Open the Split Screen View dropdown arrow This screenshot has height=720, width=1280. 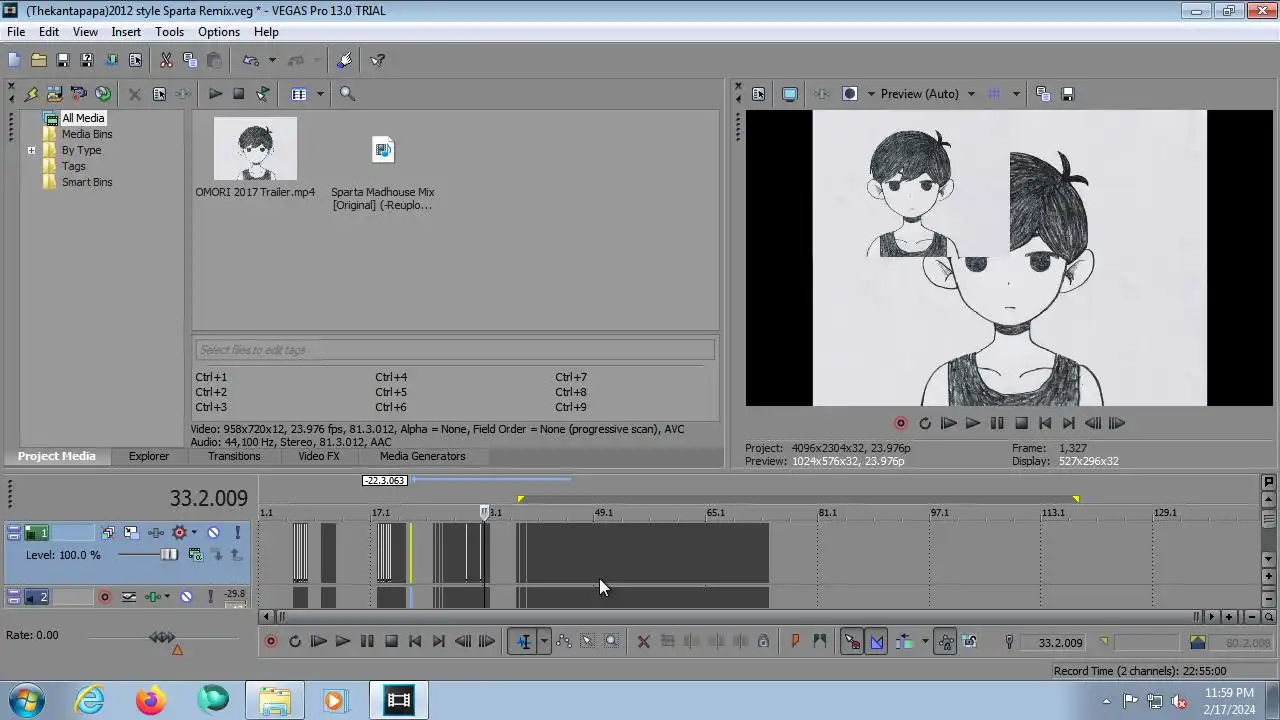871,94
